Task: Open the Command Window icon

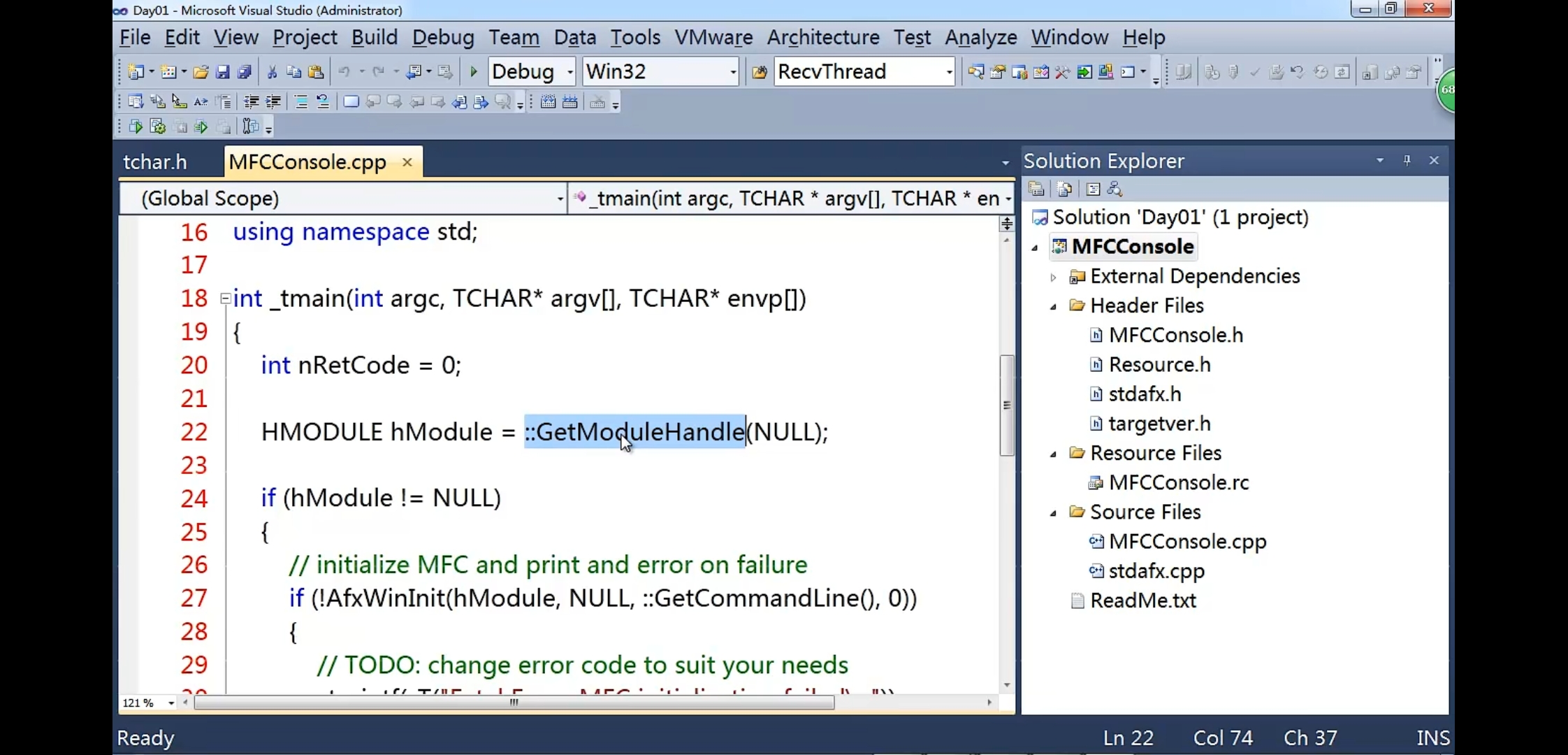Action: pyautogui.click(x=1128, y=72)
